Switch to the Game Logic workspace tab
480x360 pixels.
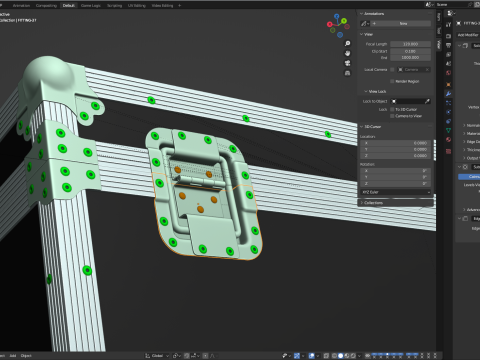[x=91, y=5]
